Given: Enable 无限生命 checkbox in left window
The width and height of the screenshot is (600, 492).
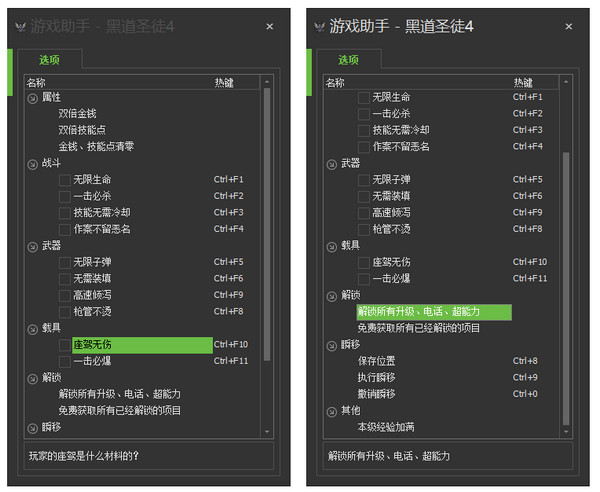Looking at the screenshot, I should coord(65,180).
